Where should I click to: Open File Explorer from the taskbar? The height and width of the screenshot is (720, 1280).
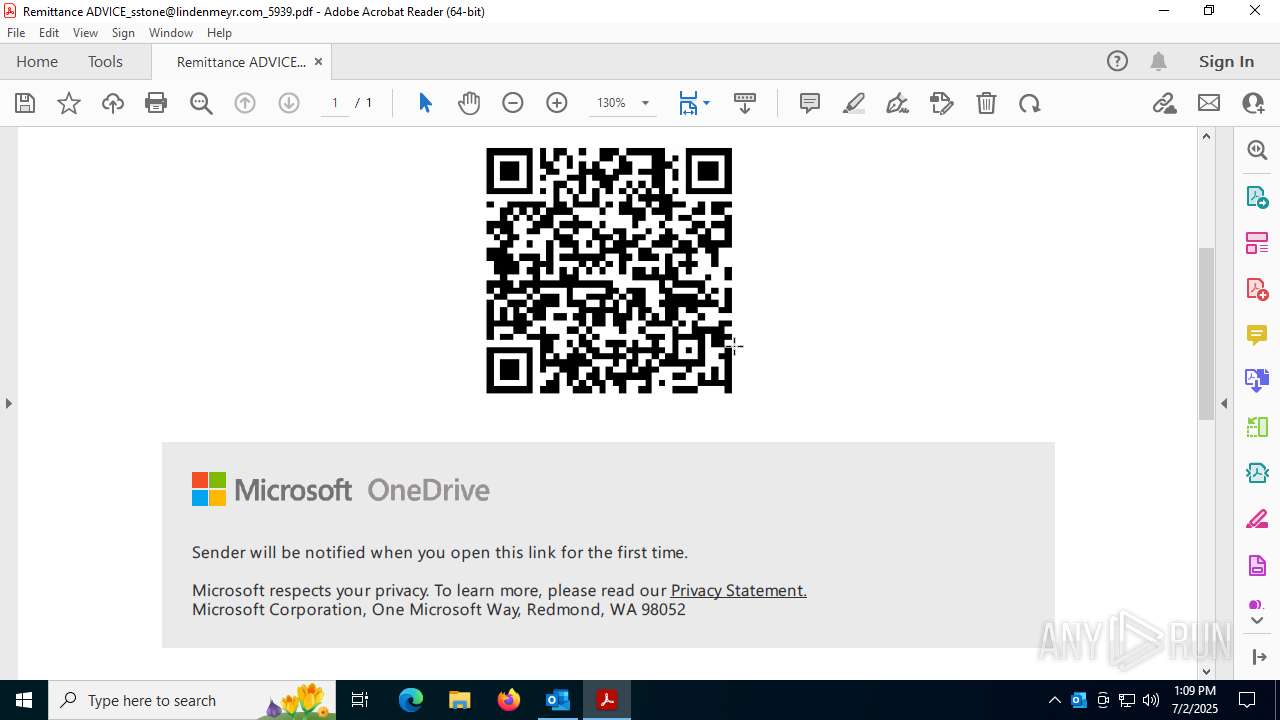point(459,700)
